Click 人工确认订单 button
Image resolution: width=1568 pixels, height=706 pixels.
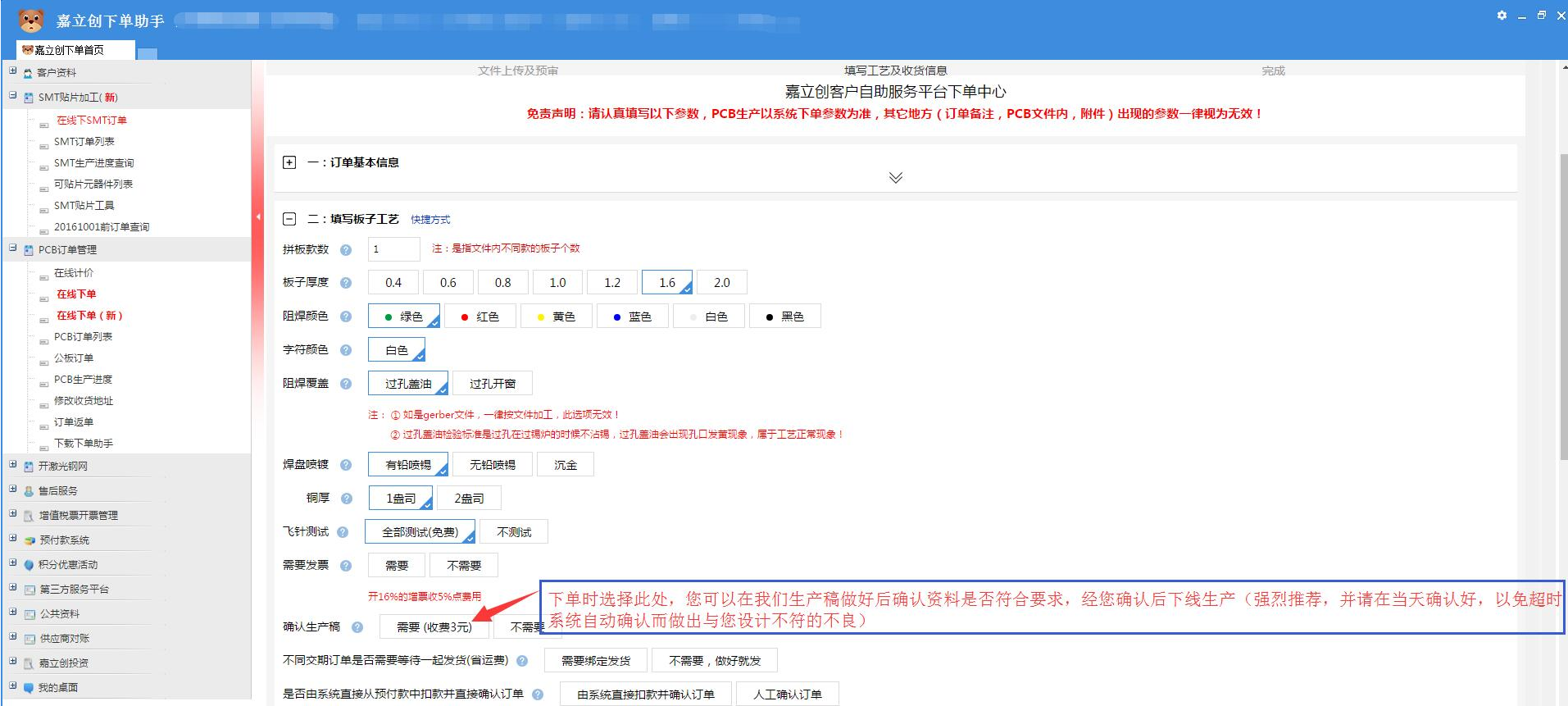click(787, 695)
